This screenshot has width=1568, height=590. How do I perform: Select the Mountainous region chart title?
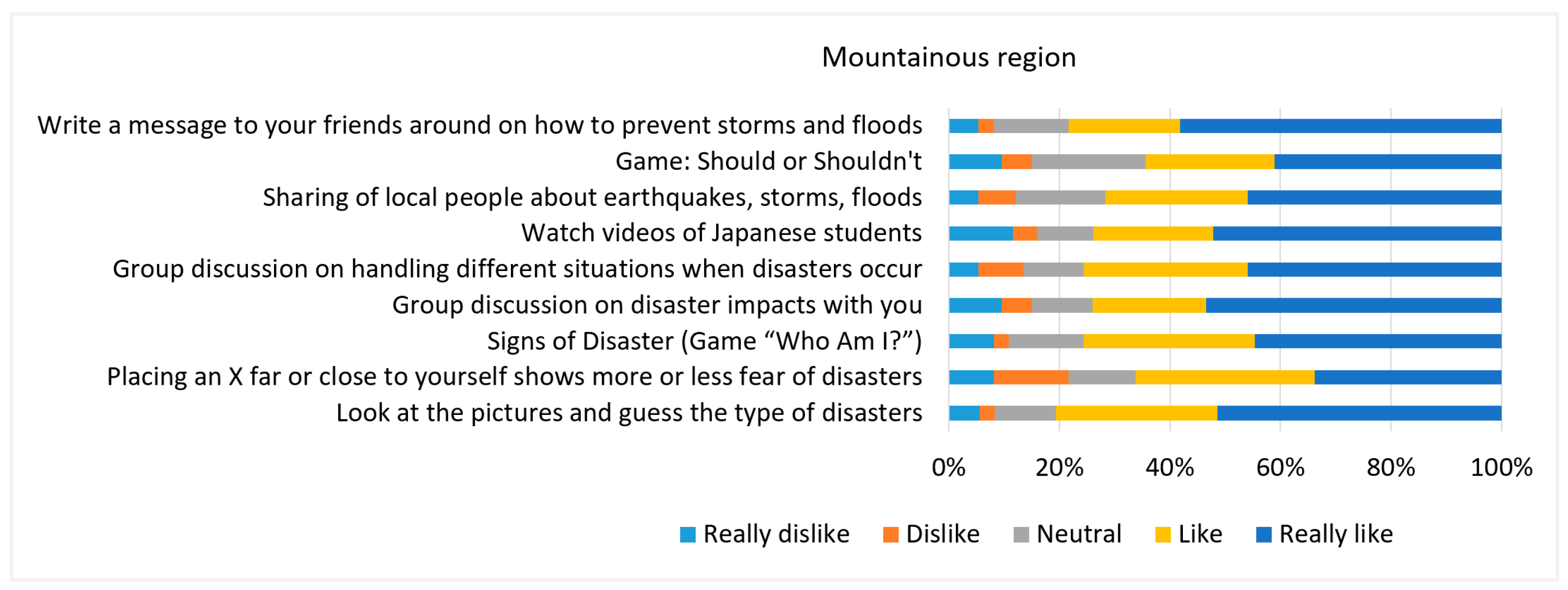(x=949, y=57)
